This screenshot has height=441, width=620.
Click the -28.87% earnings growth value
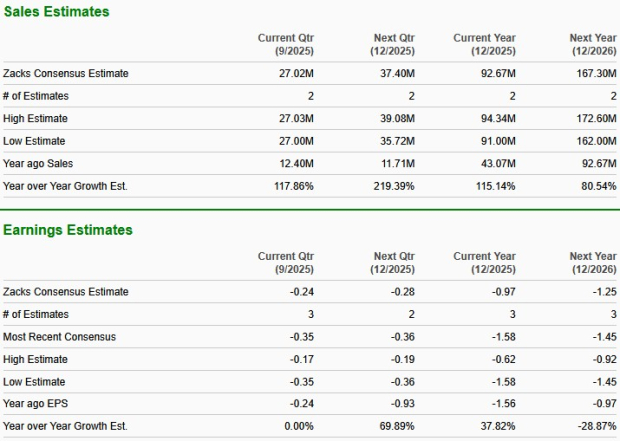point(595,427)
